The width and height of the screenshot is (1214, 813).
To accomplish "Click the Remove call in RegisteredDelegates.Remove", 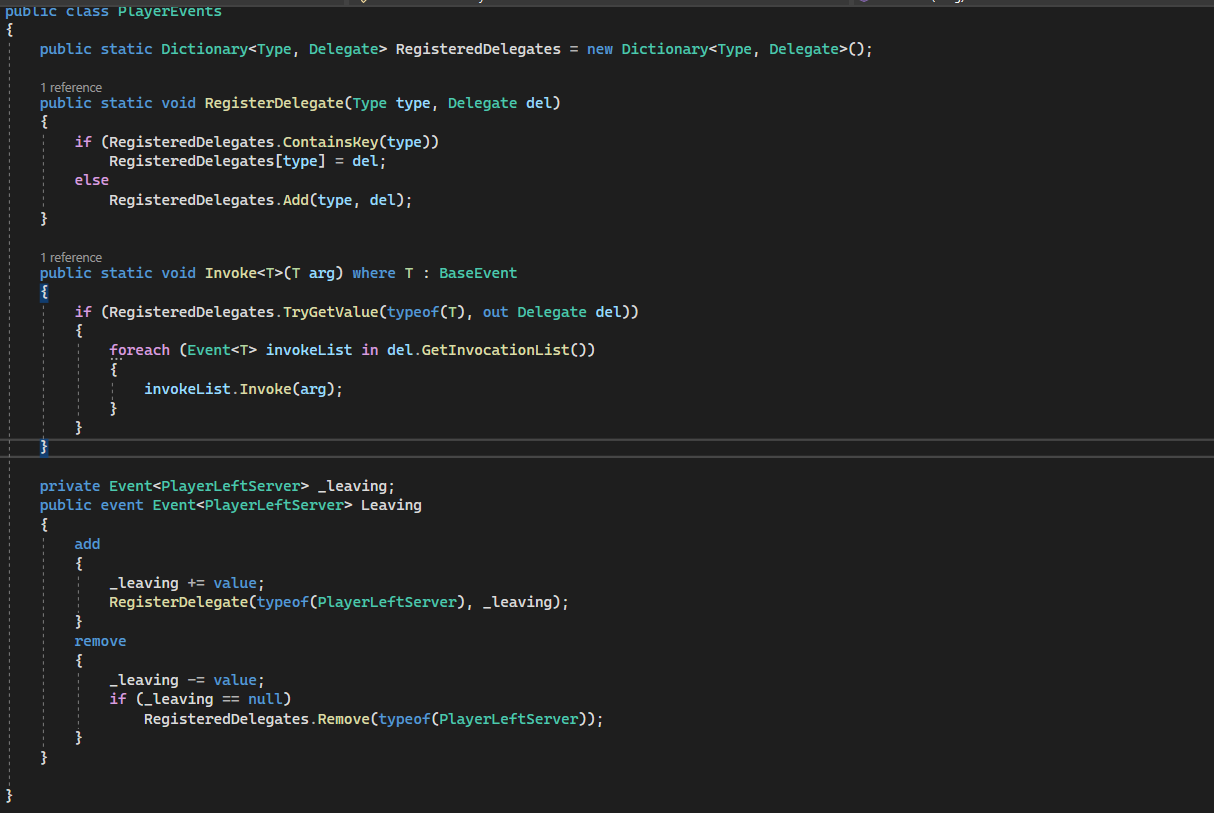I will tap(344, 719).
